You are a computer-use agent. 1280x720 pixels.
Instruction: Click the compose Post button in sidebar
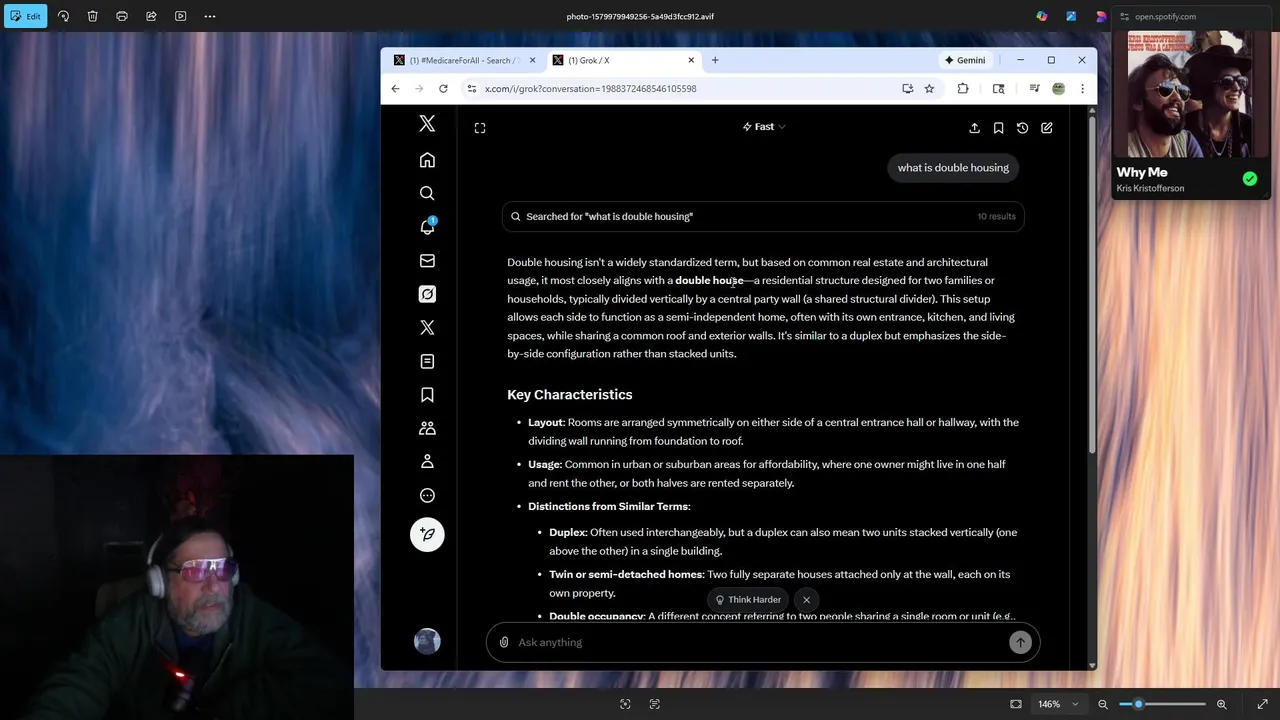[x=427, y=534]
